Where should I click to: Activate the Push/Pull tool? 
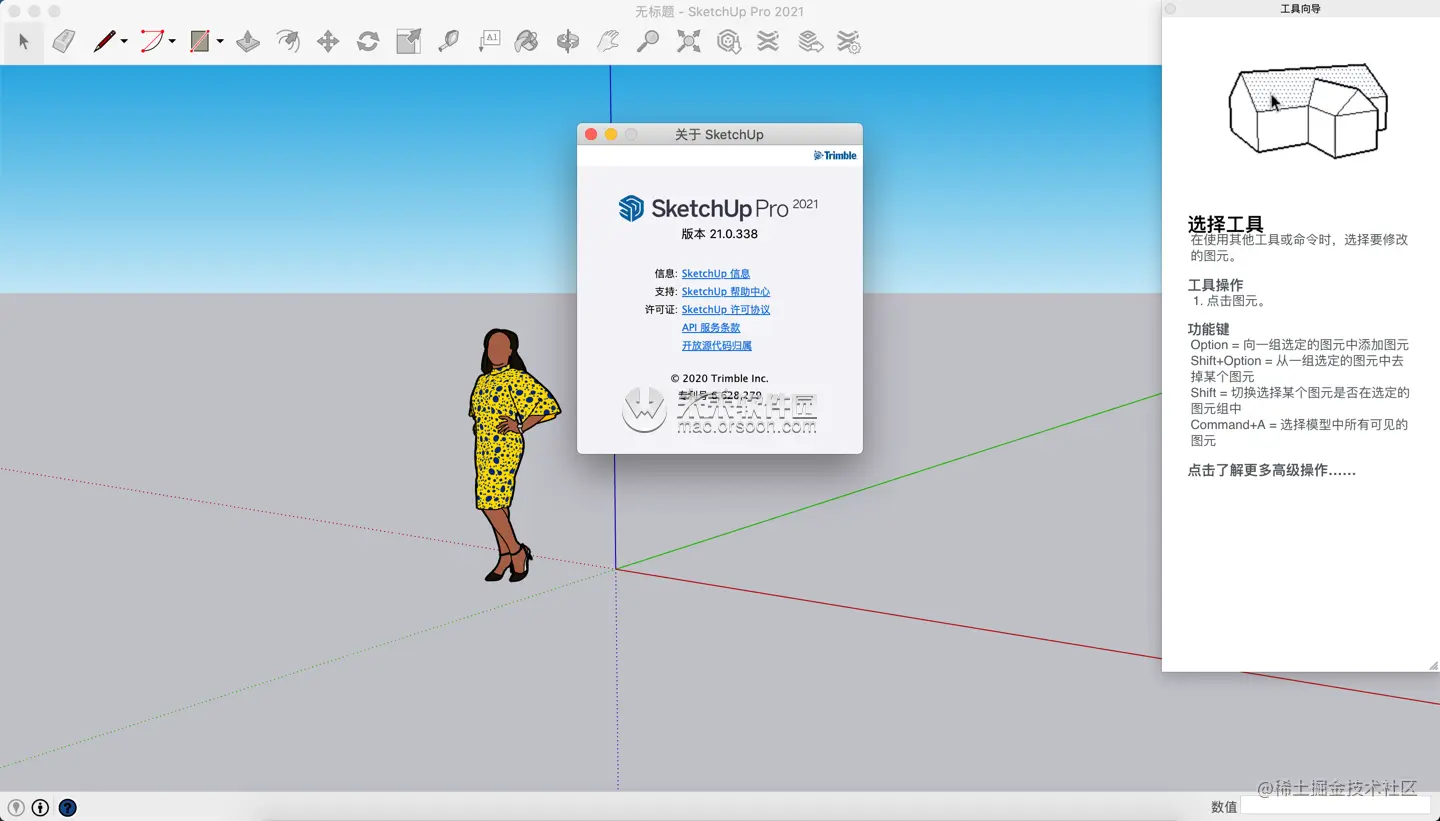tap(248, 41)
